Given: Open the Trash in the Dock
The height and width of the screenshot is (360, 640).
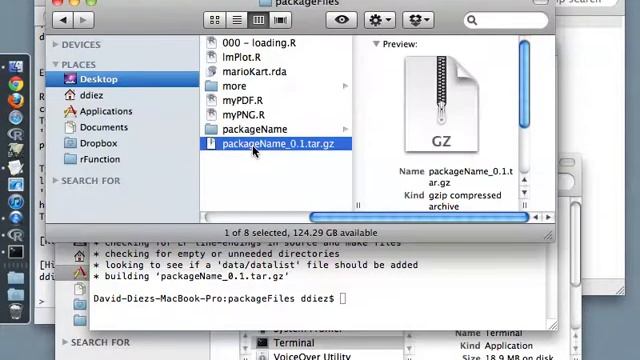Looking at the screenshot, I should (16, 311).
